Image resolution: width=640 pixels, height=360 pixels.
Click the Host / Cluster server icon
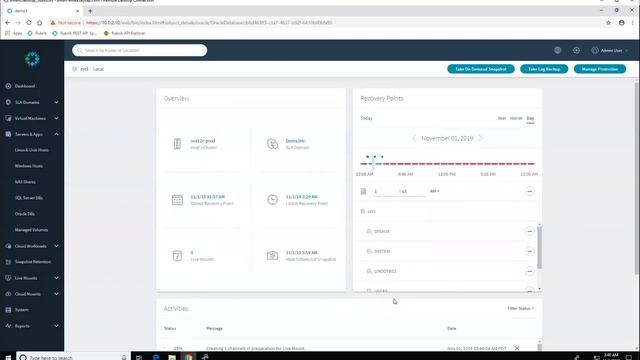tap(177, 144)
